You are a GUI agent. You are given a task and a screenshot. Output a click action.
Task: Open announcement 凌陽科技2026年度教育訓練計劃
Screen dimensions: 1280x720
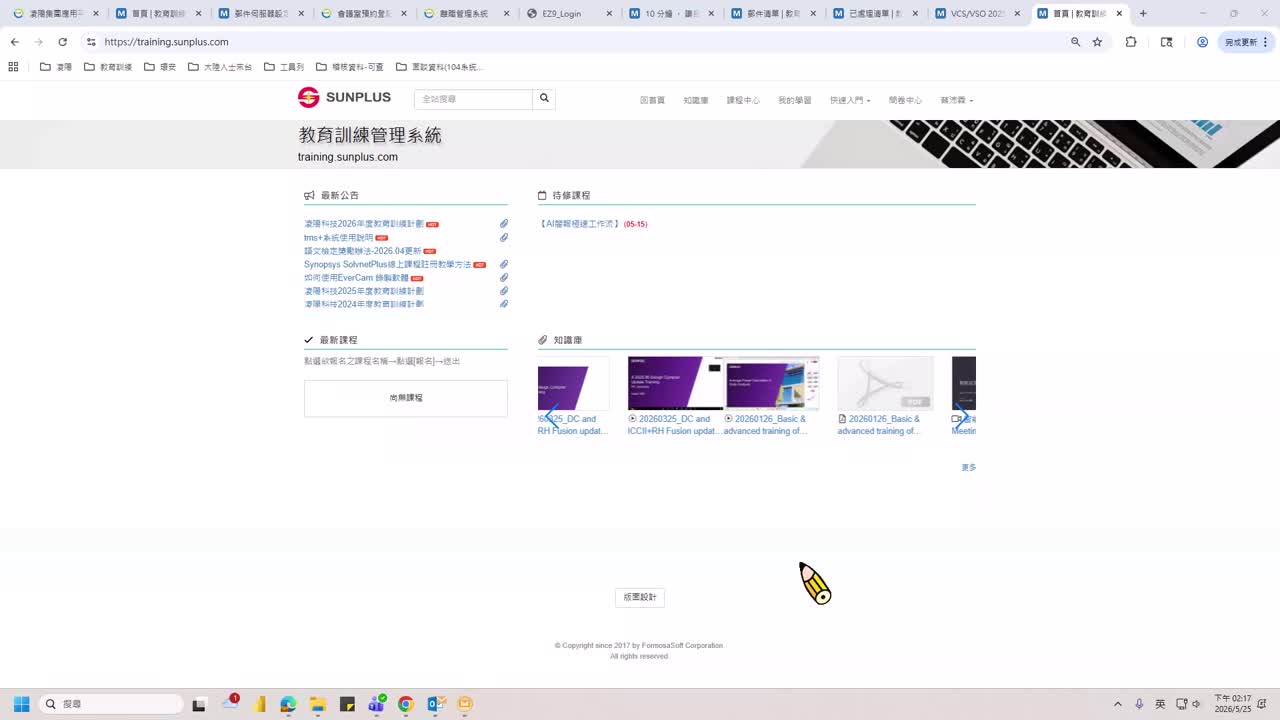pos(364,224)
